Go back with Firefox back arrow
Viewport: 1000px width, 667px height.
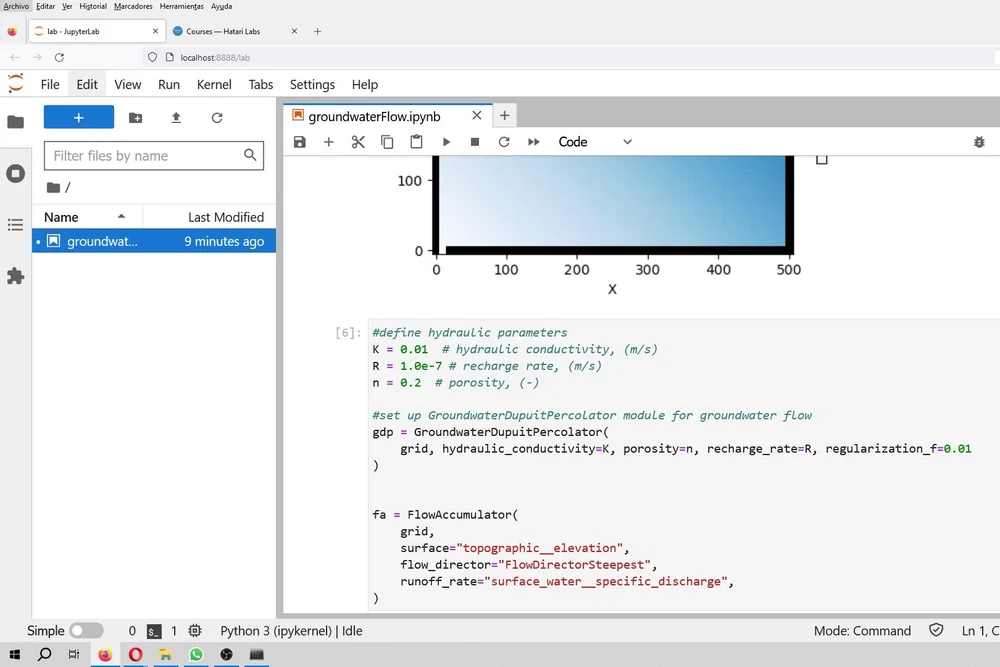pos(15,57)
